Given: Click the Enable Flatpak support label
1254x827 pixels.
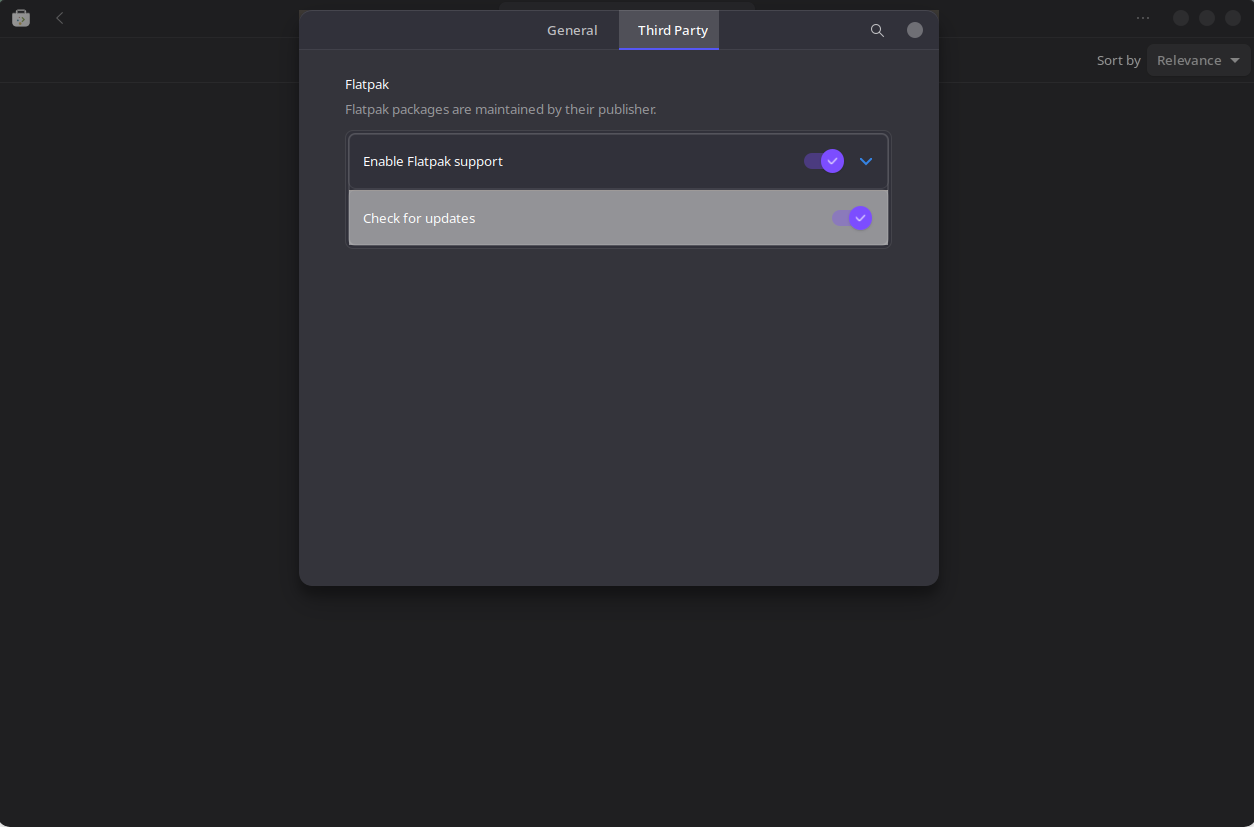Looking at the screenshot, I should point(433,161).
